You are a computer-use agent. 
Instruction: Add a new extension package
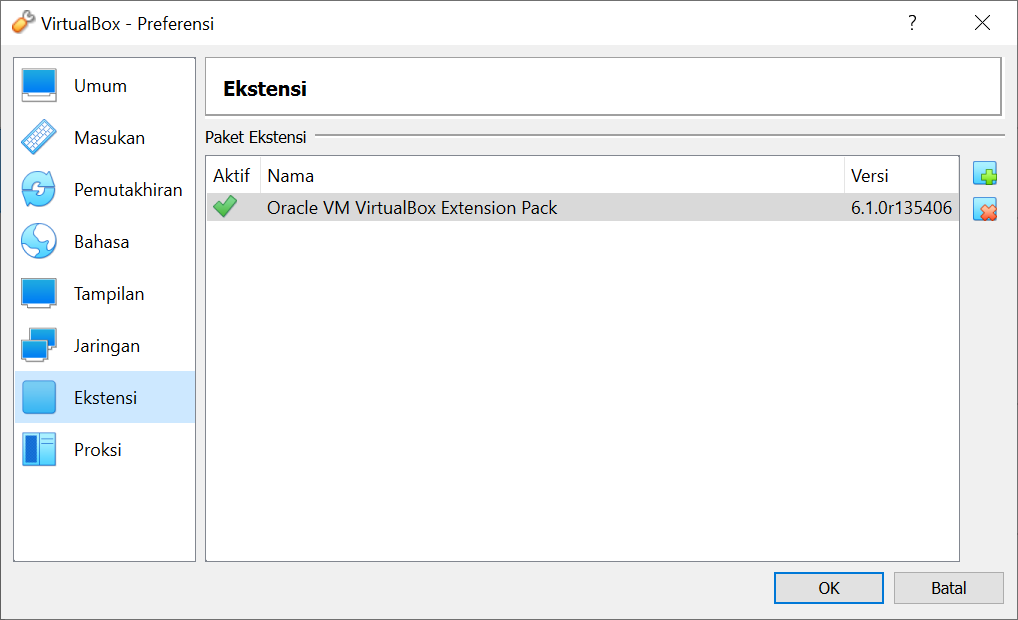click(985, 174)
